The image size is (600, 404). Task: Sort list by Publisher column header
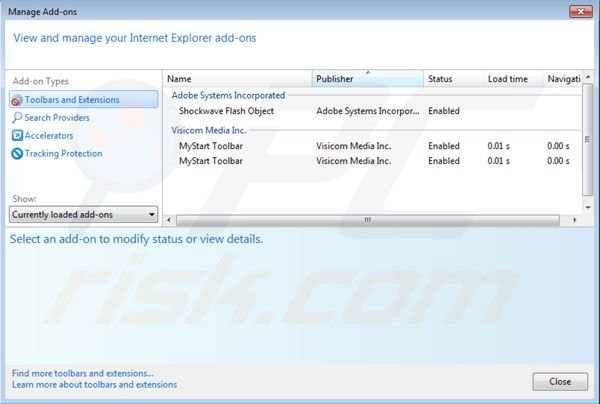tap(368, 79)
